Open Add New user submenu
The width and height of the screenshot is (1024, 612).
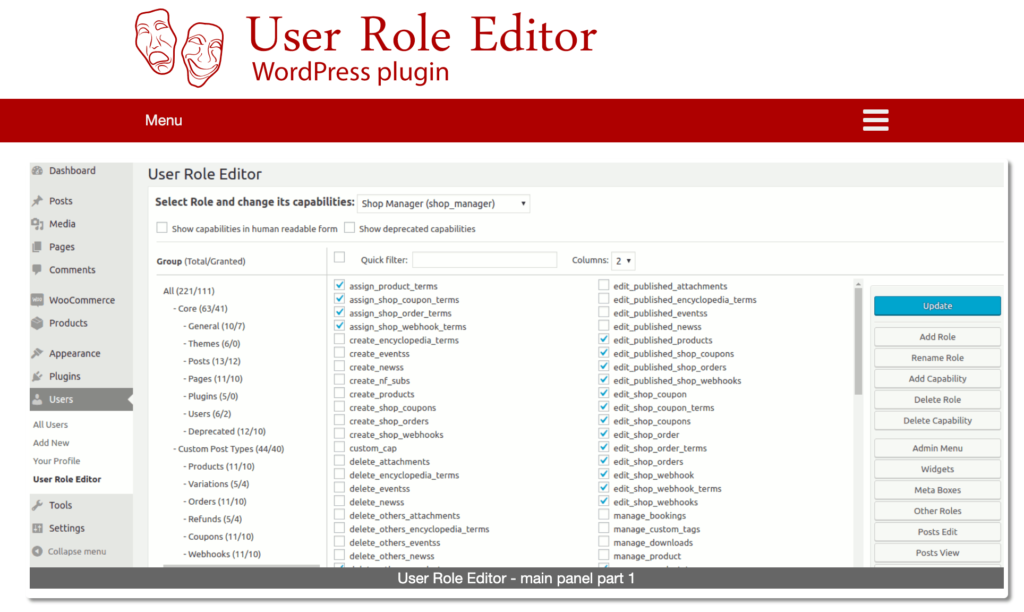(51, 443)
